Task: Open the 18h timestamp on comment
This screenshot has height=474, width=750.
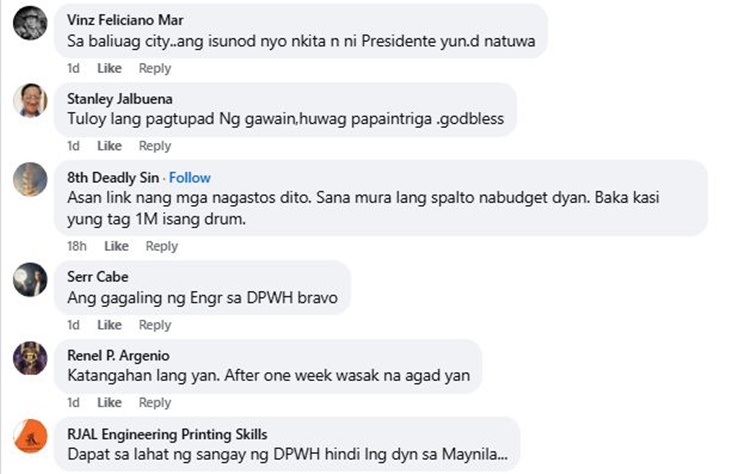Action: pos(77,246)
